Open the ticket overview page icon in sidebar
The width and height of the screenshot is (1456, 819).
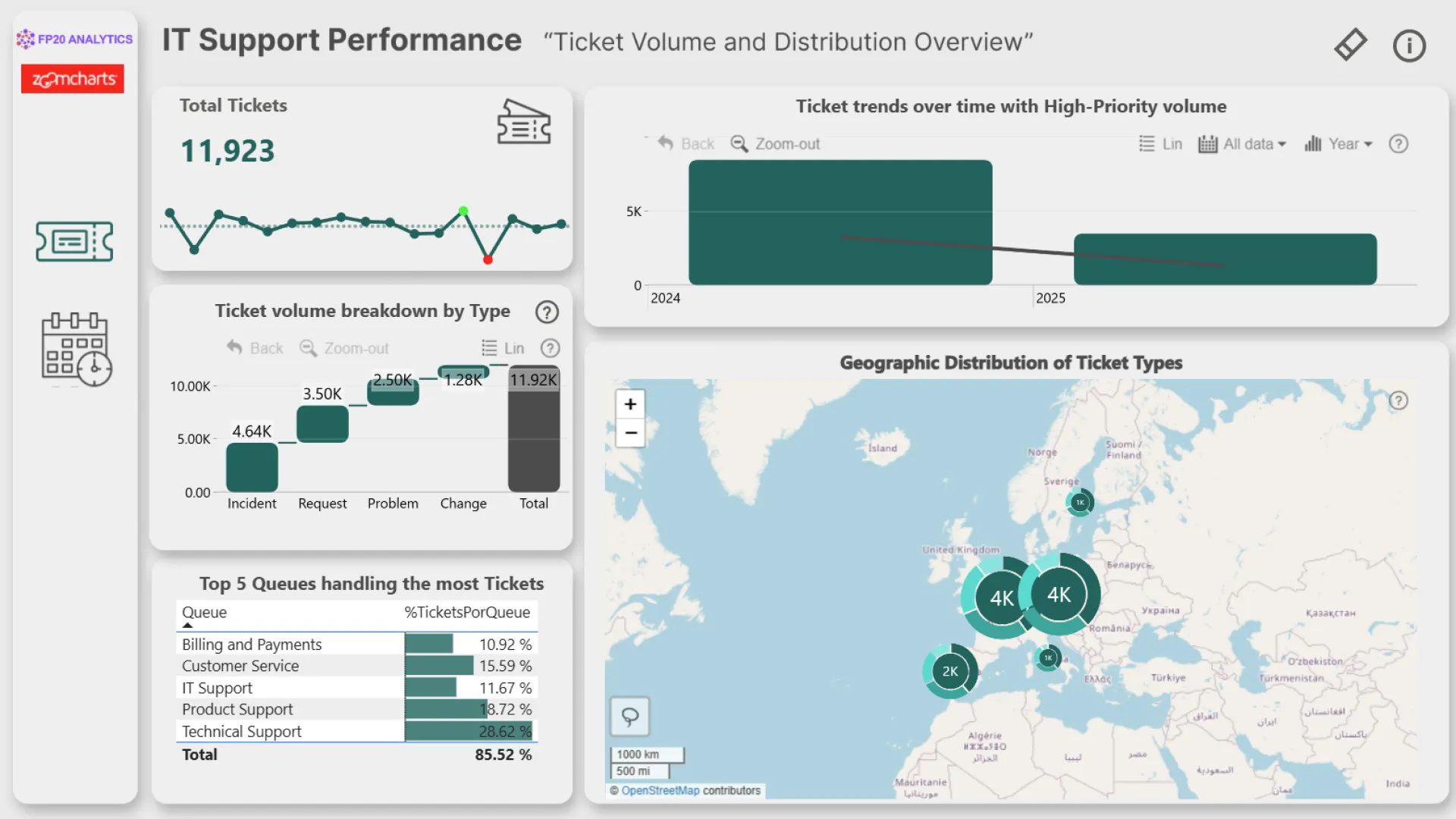74,242
